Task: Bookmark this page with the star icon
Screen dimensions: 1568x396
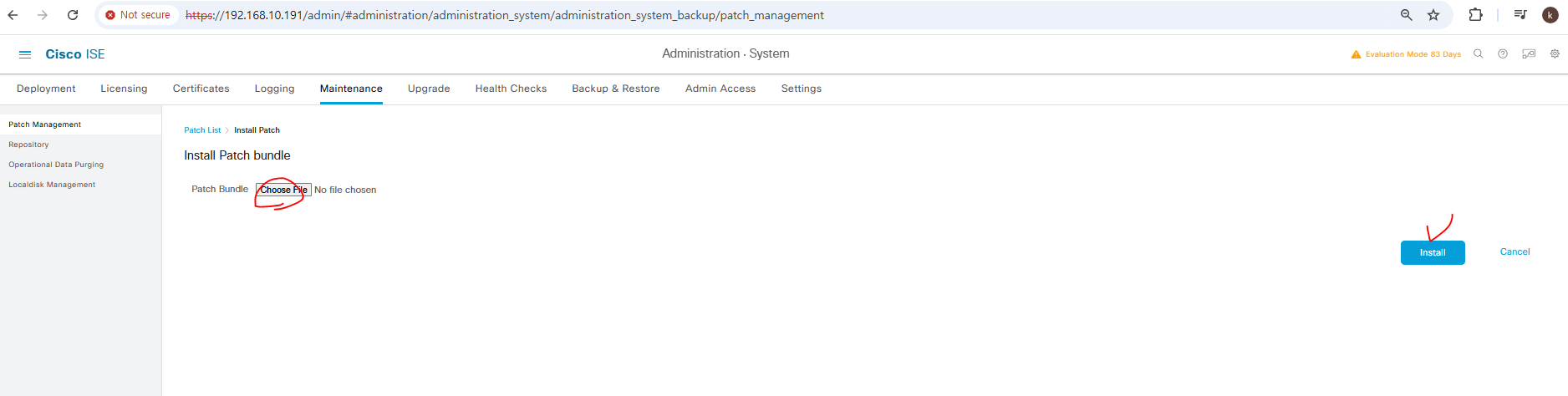Action: (1433, 15)
